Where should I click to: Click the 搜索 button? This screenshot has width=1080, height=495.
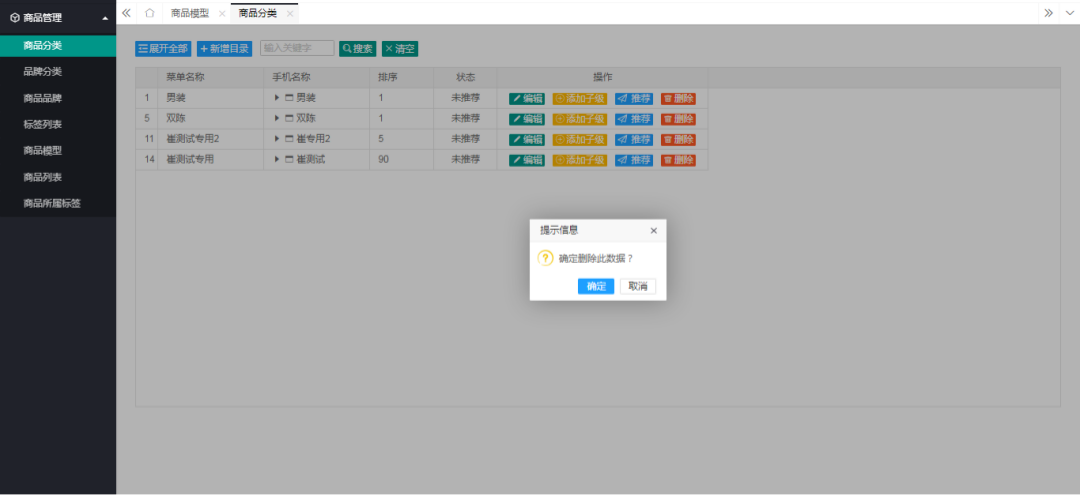coord(357,49)
